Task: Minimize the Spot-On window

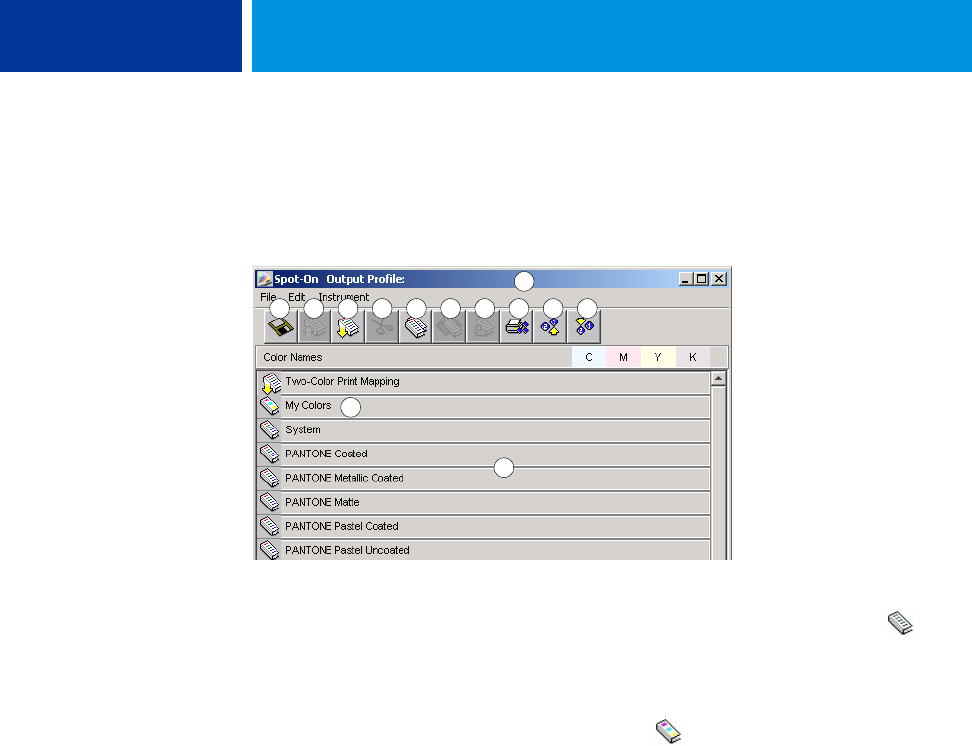Action: pyautogui.click(x=685, y=279)
